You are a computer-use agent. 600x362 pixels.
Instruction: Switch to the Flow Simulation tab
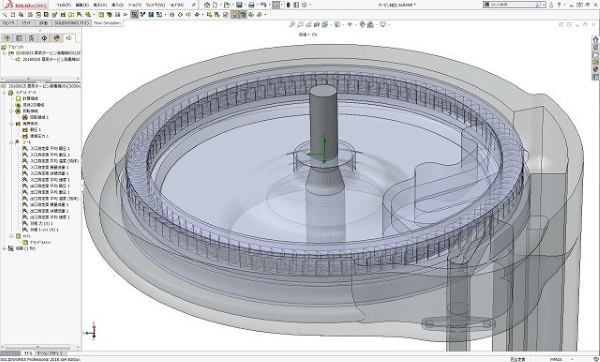coord(107,23)
